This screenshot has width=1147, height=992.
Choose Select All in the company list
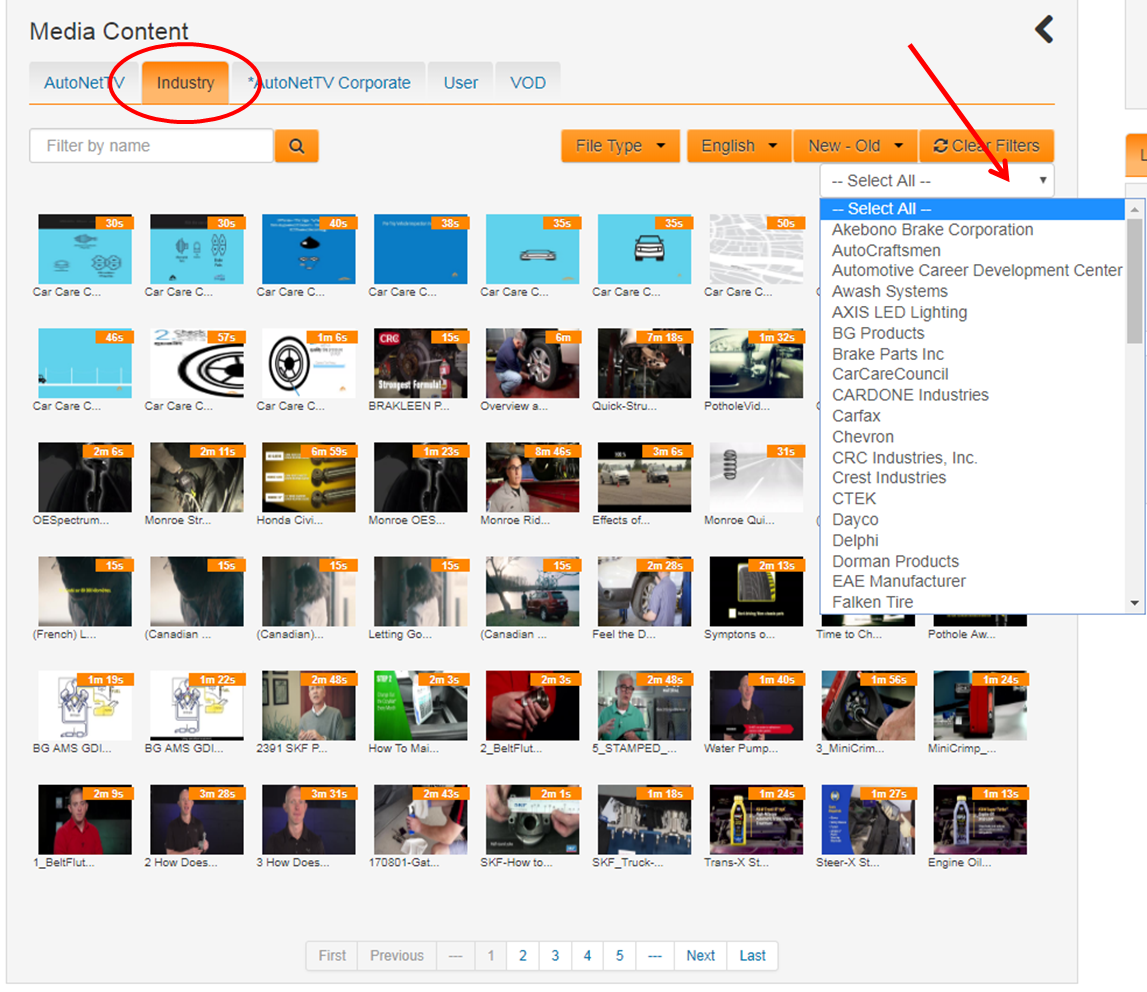point(972,208)
